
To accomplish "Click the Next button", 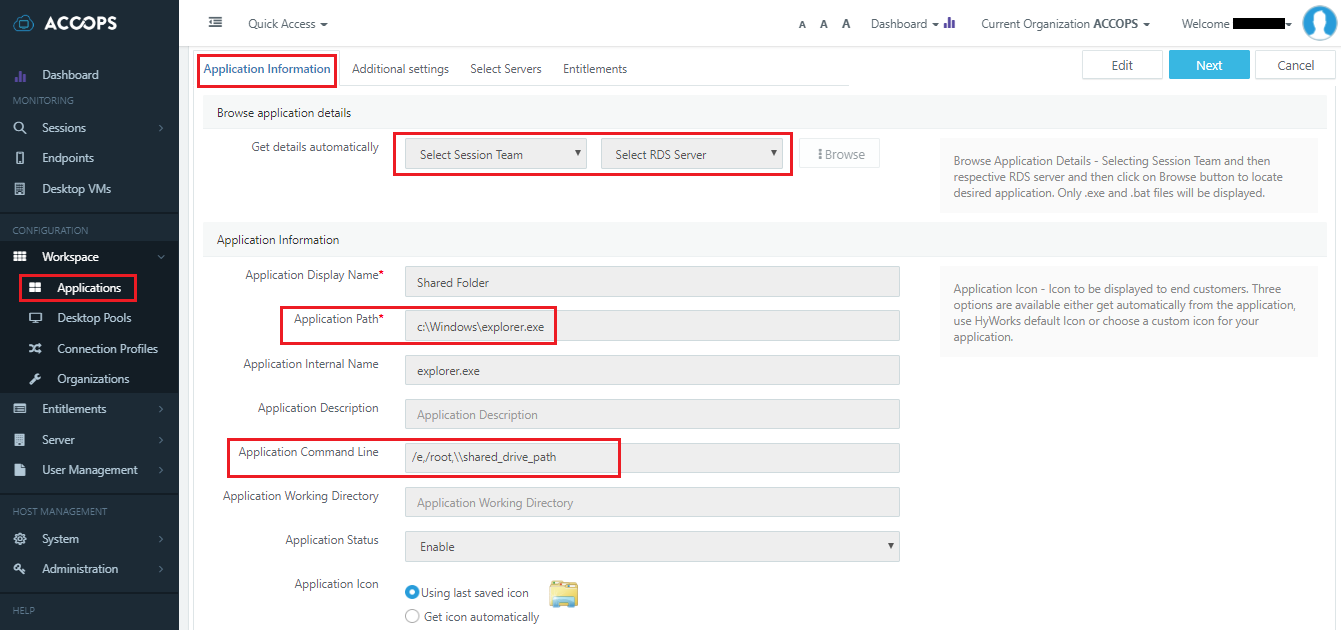I will (x=1209, y=65).
